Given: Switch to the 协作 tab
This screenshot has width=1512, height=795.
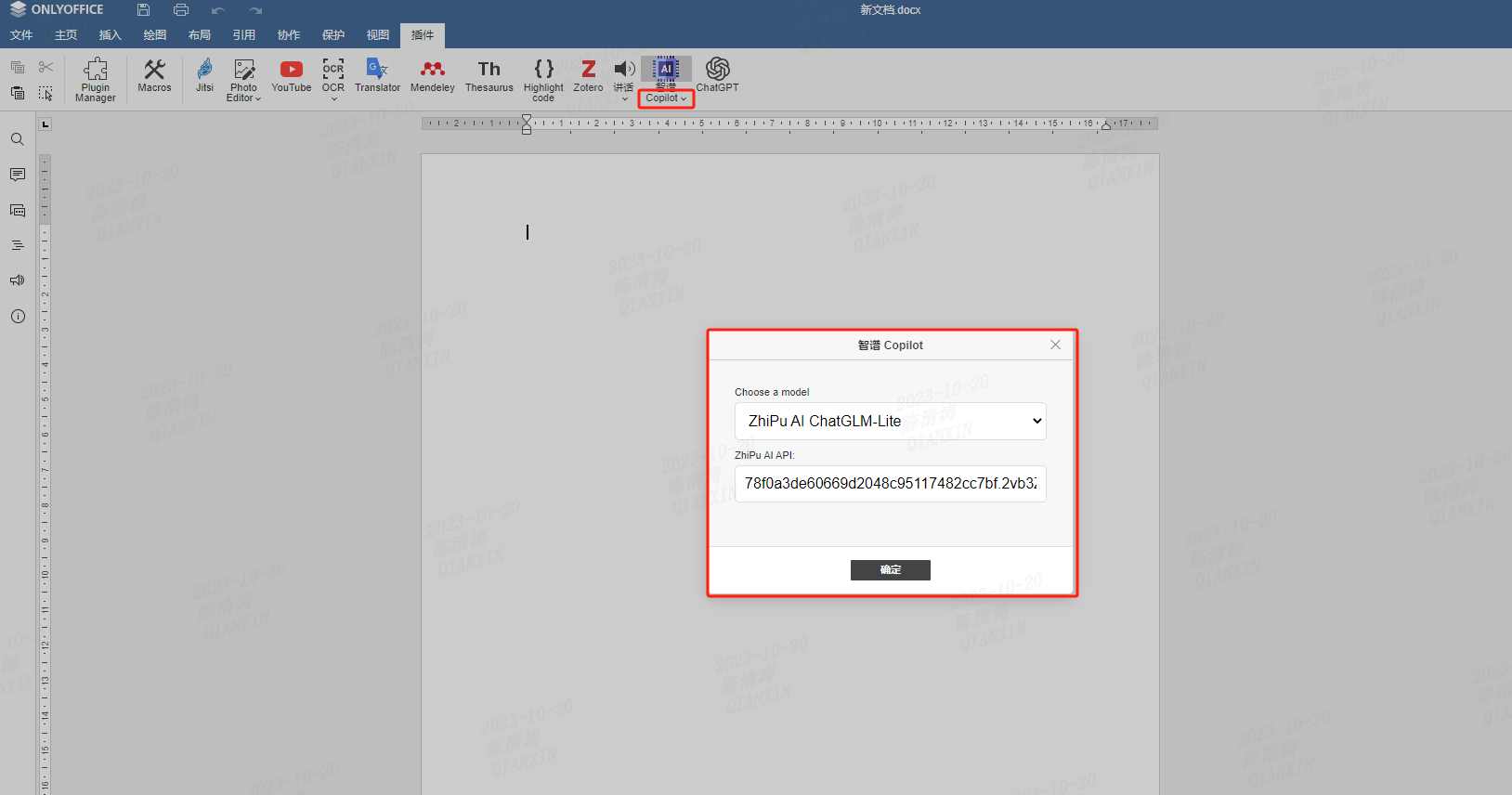Looking at the screenshot, I should pyautogui.click(x=289, y=35).
